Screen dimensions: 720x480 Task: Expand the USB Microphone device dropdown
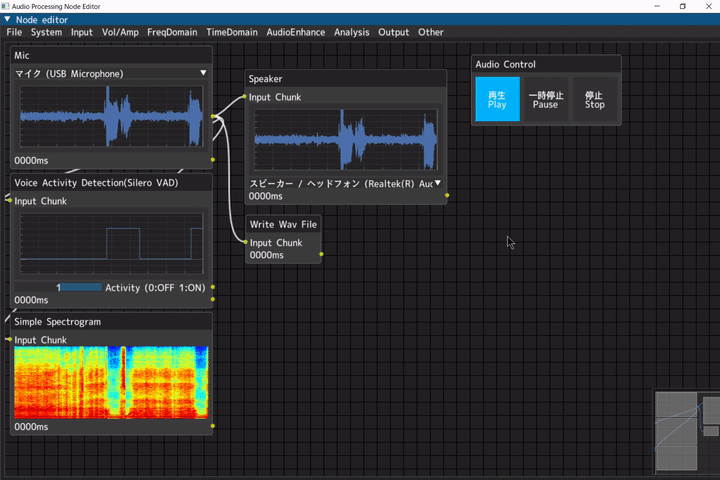pyautogui.click(x=111, y=73)
